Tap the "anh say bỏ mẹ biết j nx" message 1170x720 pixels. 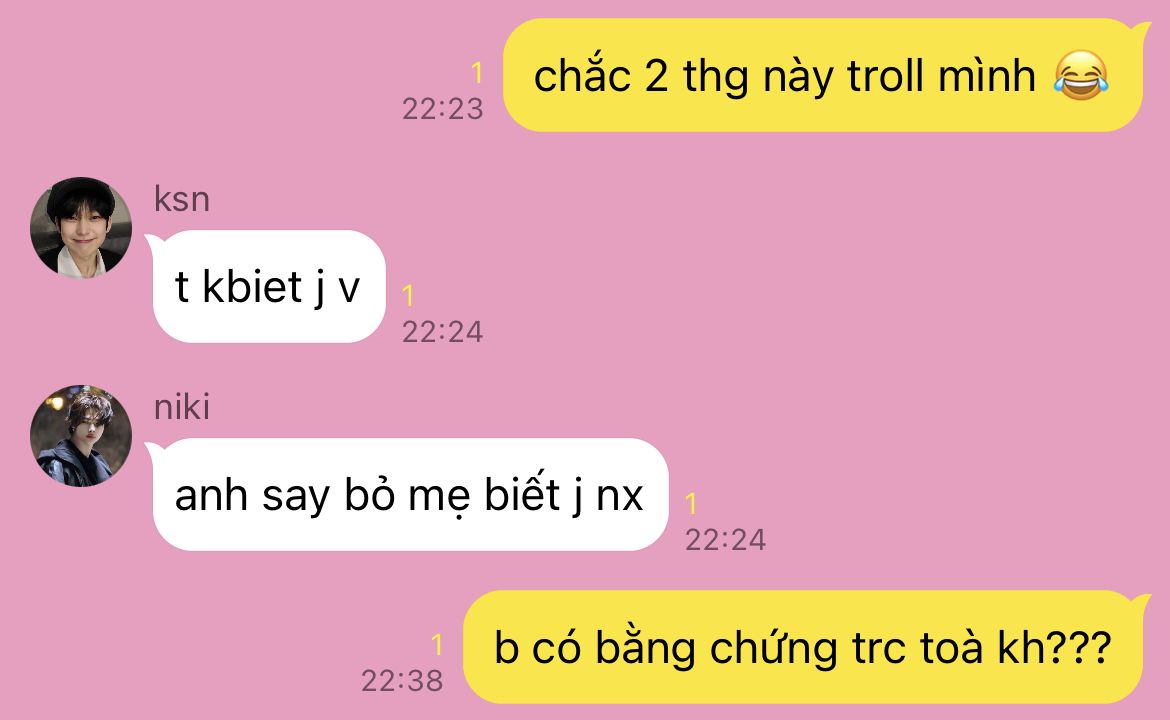pyautogui.click(x=409, y=495)
